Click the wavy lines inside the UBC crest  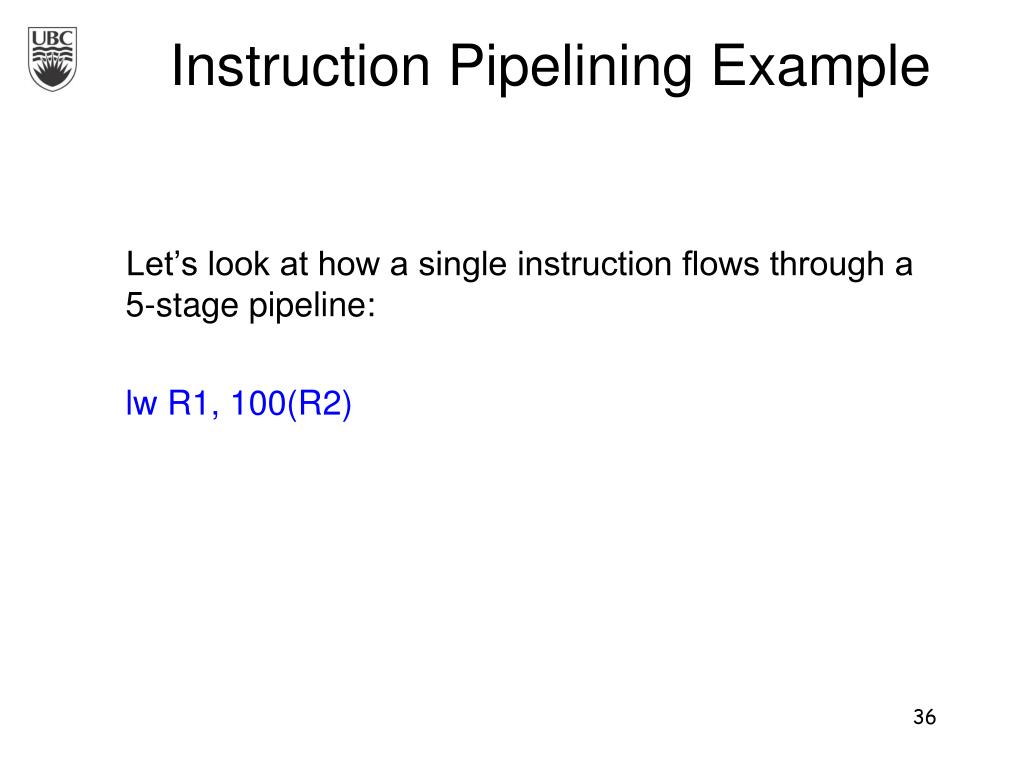click(52, 52)
